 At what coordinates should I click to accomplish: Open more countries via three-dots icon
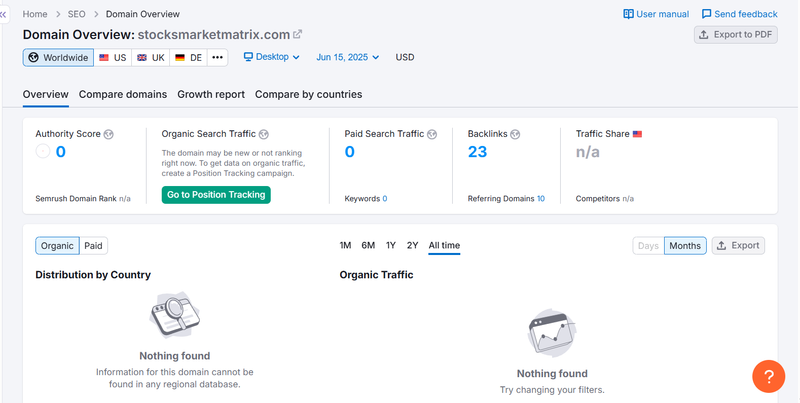pyautogui.click(x=217, y=58)
